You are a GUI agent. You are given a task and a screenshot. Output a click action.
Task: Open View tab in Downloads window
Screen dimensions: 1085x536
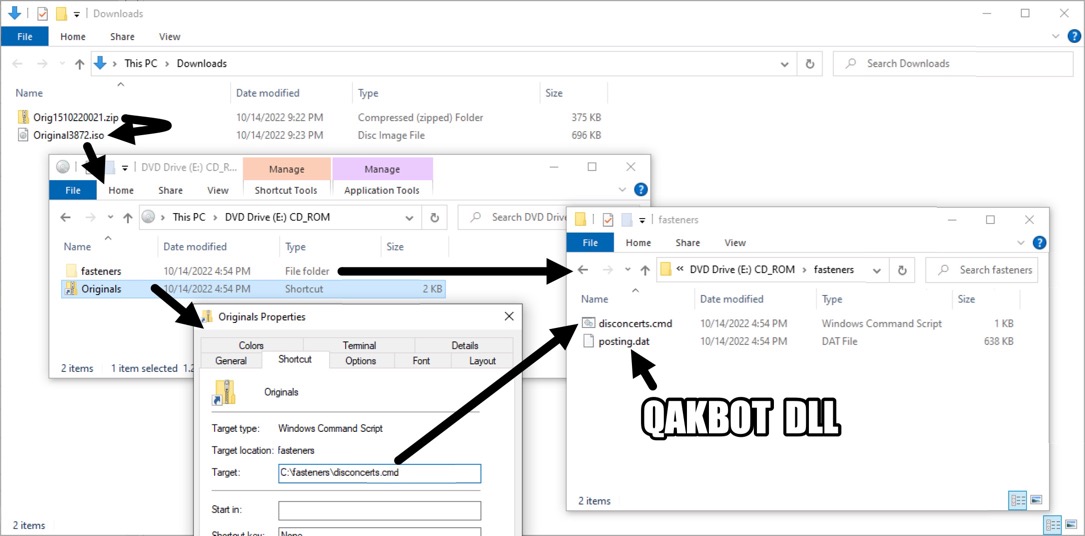pyautogui.click(x=170, y=37)
